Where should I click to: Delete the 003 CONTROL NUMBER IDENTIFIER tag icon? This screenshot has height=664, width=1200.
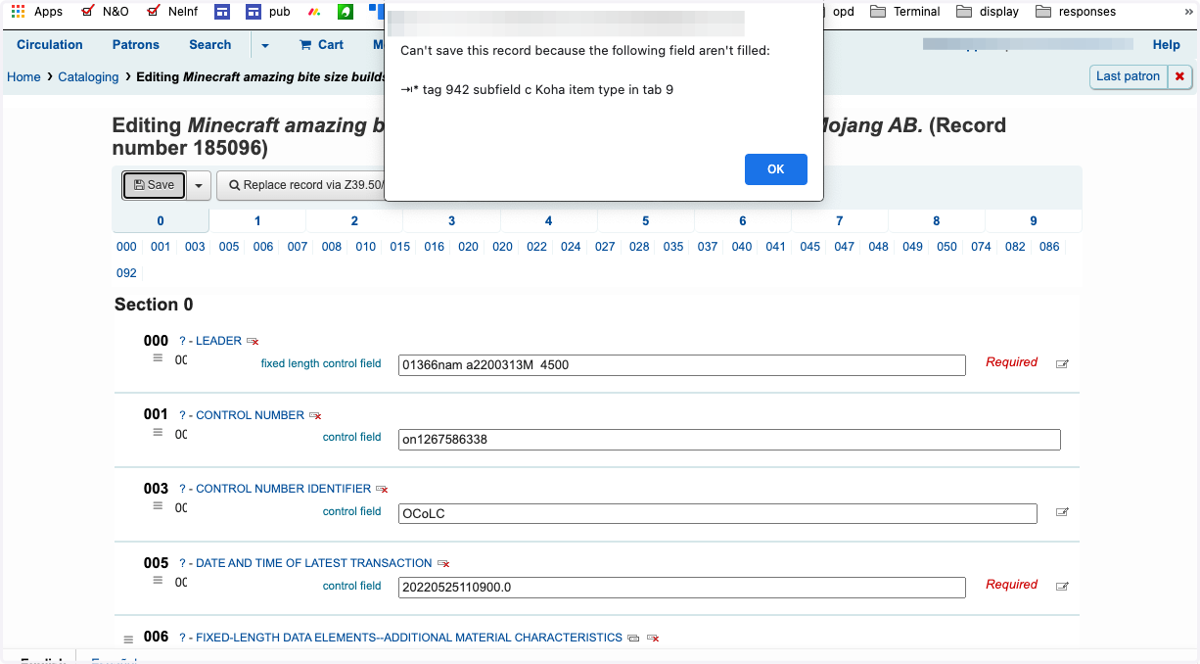381,490
